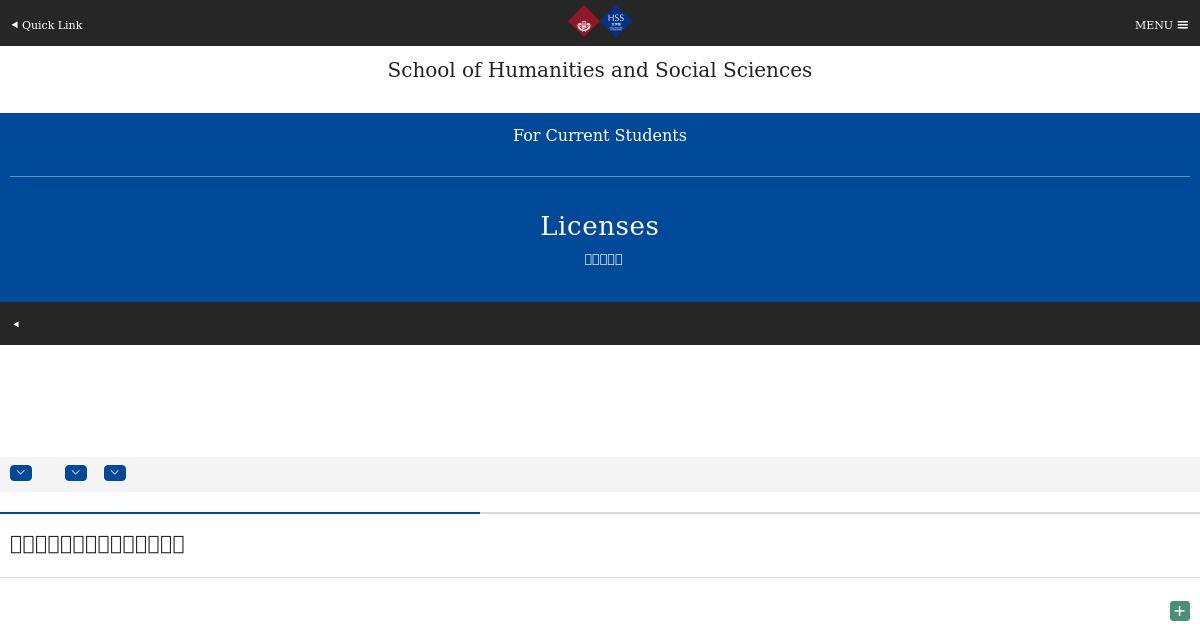Click the empty dark breadcrumb bar area
The height and width of the screenshot is (630, 1200).
(600, 323)
